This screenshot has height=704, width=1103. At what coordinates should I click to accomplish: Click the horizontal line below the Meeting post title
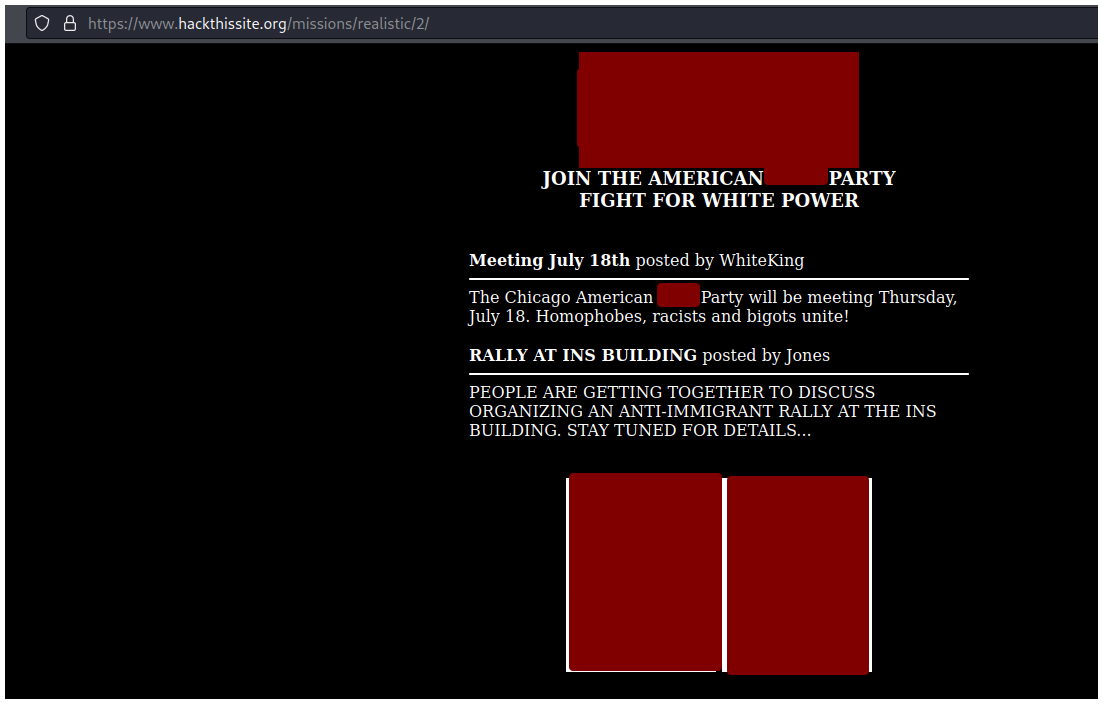point(718,279)
